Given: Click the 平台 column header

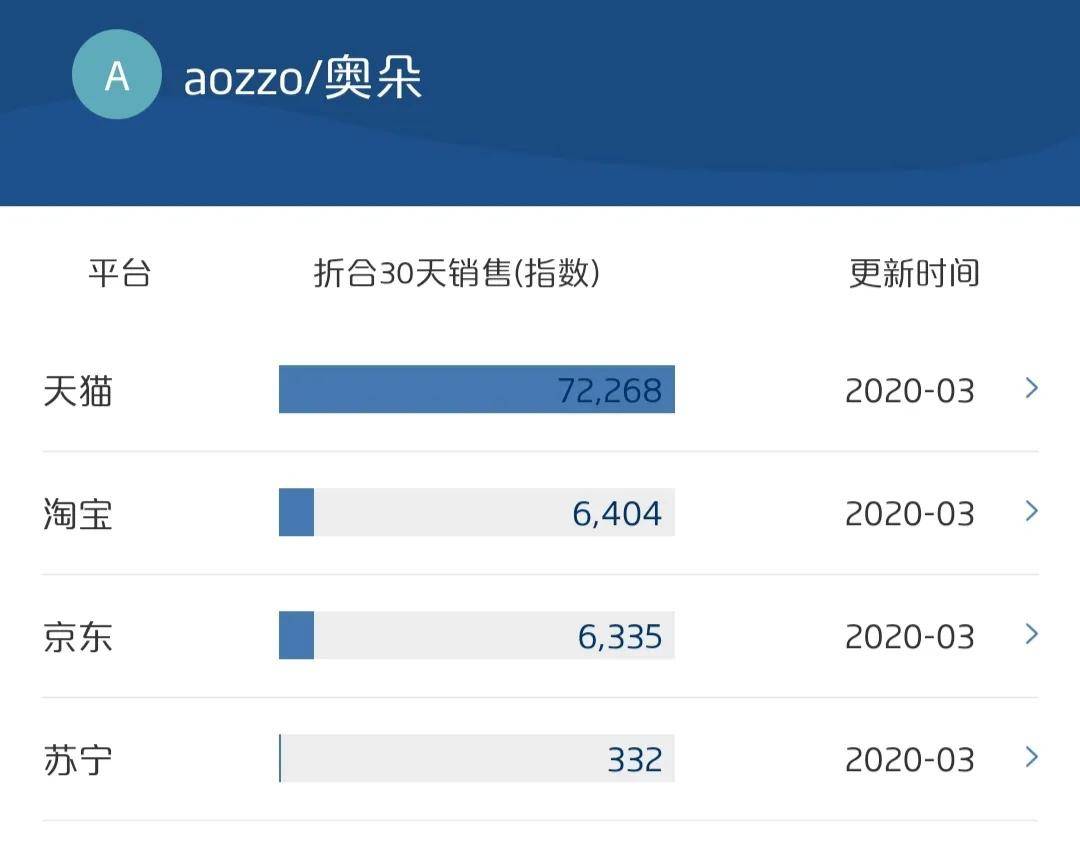Looking at the screenshot, I should pyautogui.click(x=119, y=273).
